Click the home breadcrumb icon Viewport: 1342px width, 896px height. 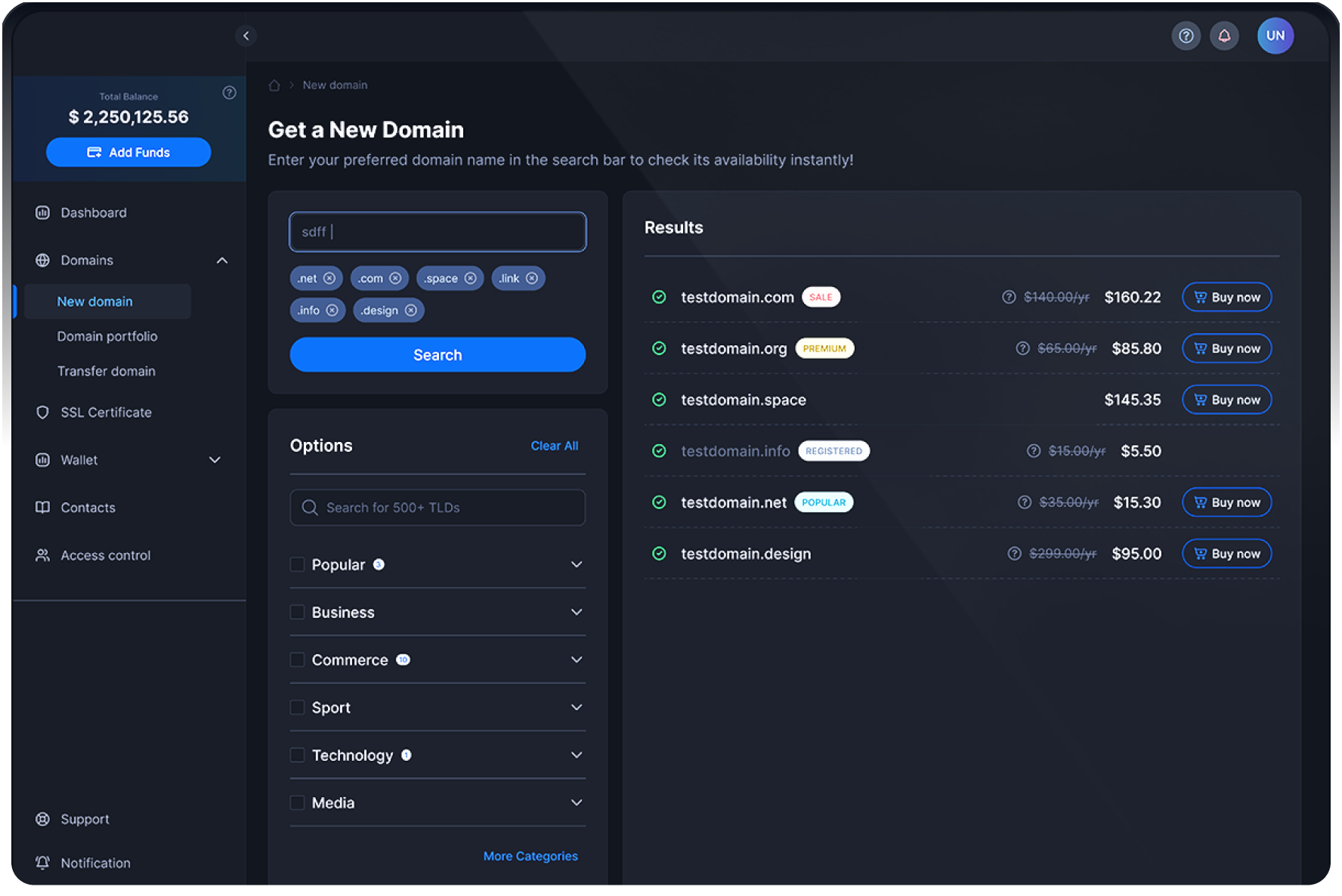pos(274,85)
